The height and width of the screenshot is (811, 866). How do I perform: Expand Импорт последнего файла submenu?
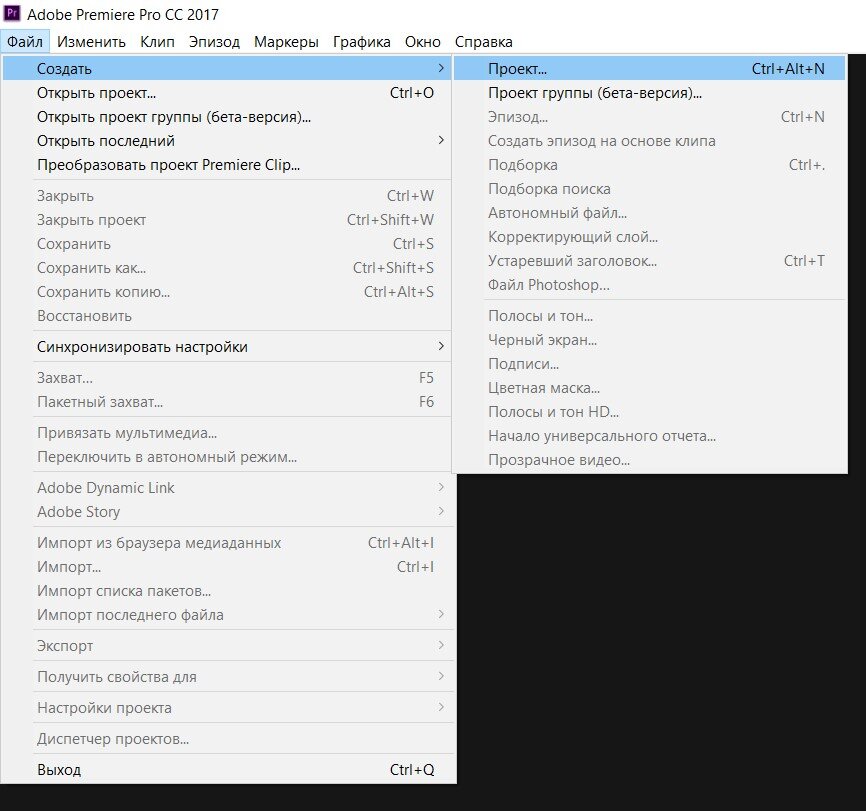point(227,615)
